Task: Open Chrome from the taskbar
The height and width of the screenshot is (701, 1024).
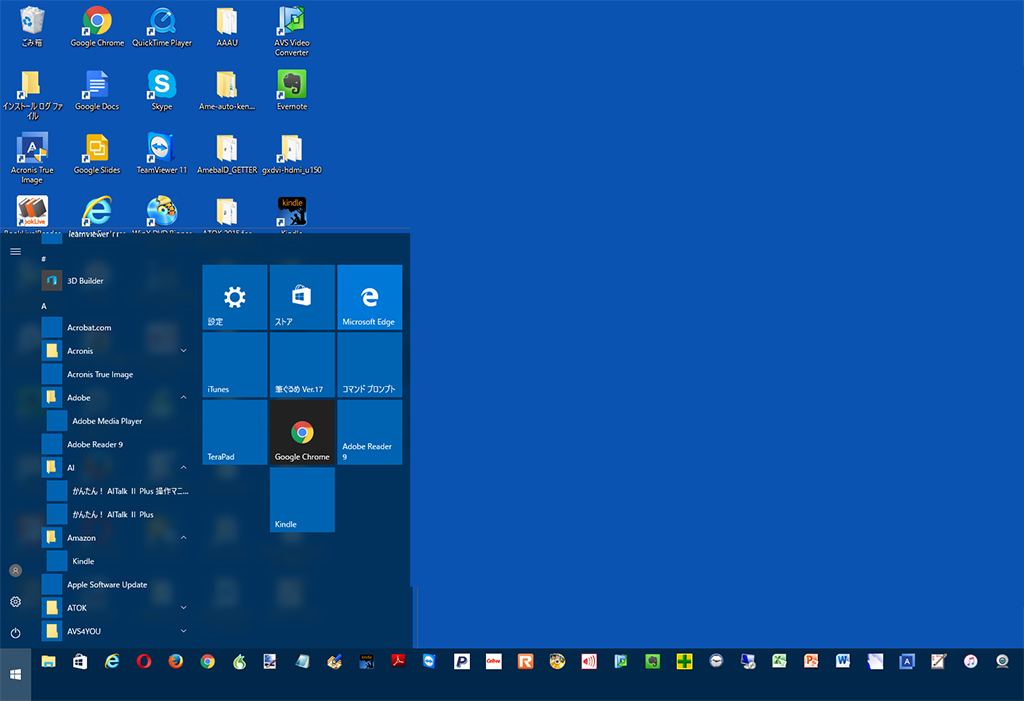Action: pyautogui.click(x=208, y=661)
